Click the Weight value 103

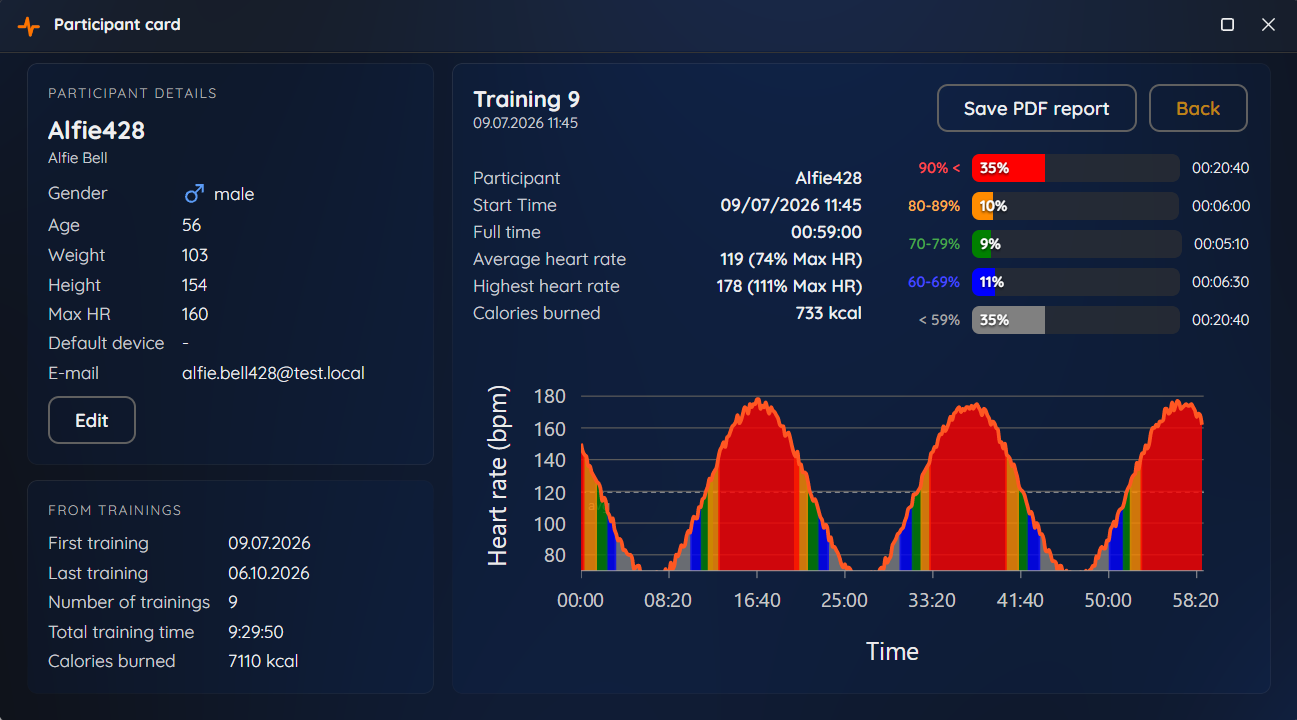point(195,255)
